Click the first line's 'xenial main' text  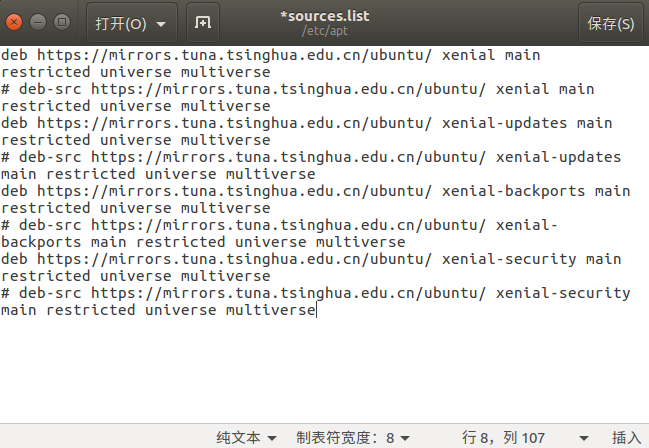(x=491, y=55)
